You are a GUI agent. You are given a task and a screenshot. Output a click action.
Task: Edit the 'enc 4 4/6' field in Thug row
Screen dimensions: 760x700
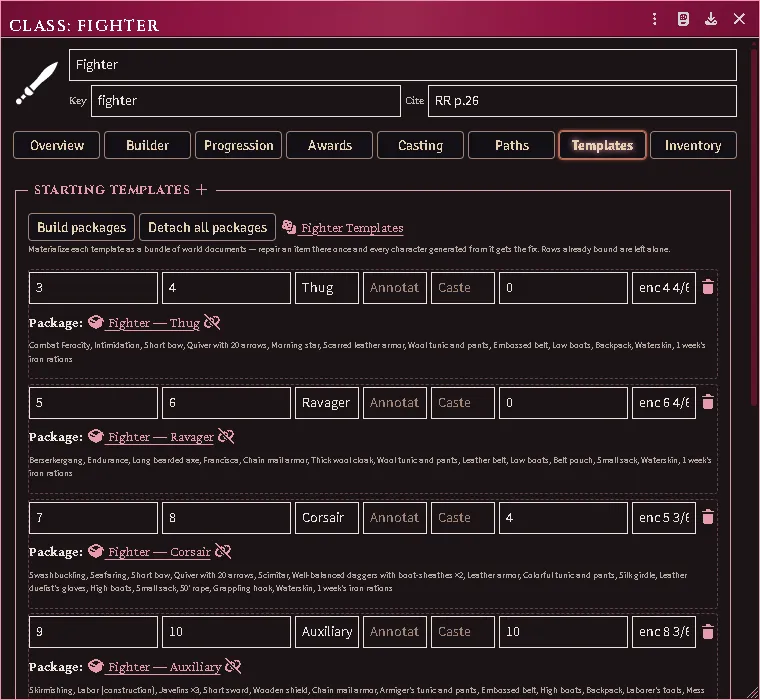click(664, 287)
